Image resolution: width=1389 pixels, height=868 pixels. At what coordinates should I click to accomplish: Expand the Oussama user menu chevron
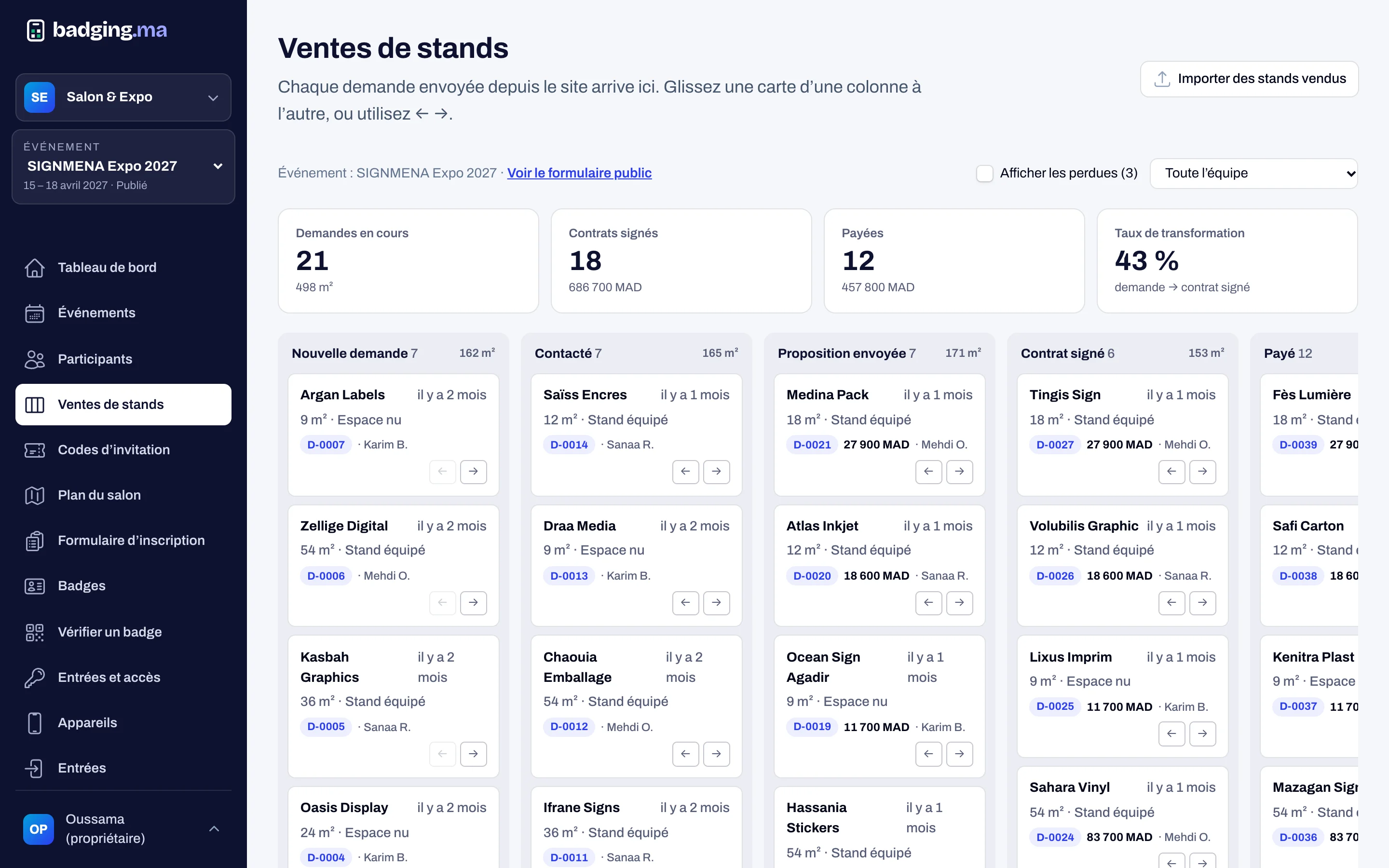[x=214, y=828]
